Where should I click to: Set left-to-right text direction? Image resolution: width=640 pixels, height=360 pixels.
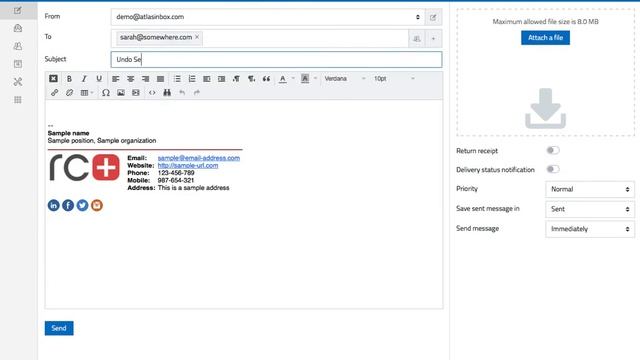pos(236,78)
